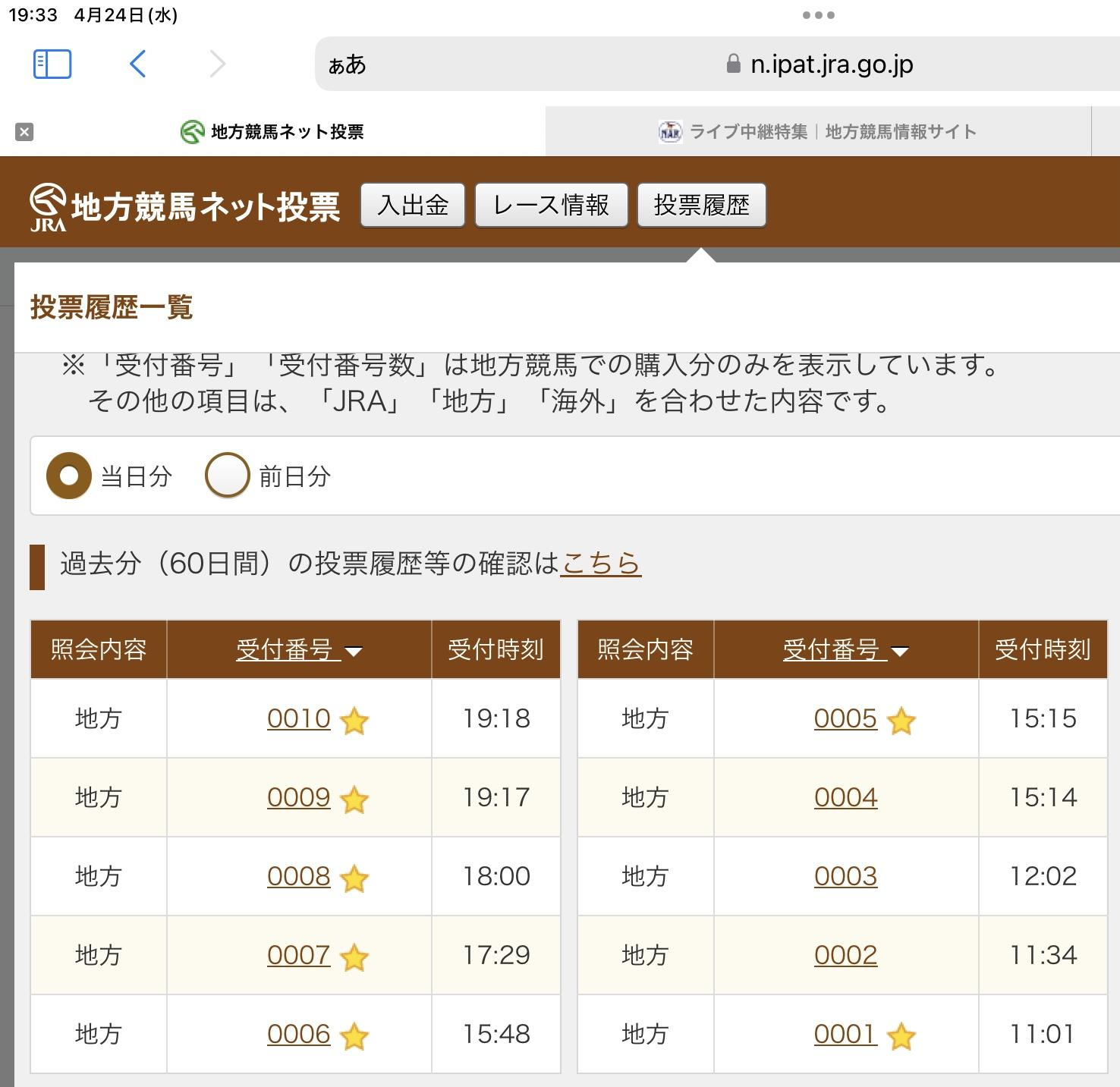Click the star beside receipt 0005
1120x1087 pixels.
(x=901, y=721)
